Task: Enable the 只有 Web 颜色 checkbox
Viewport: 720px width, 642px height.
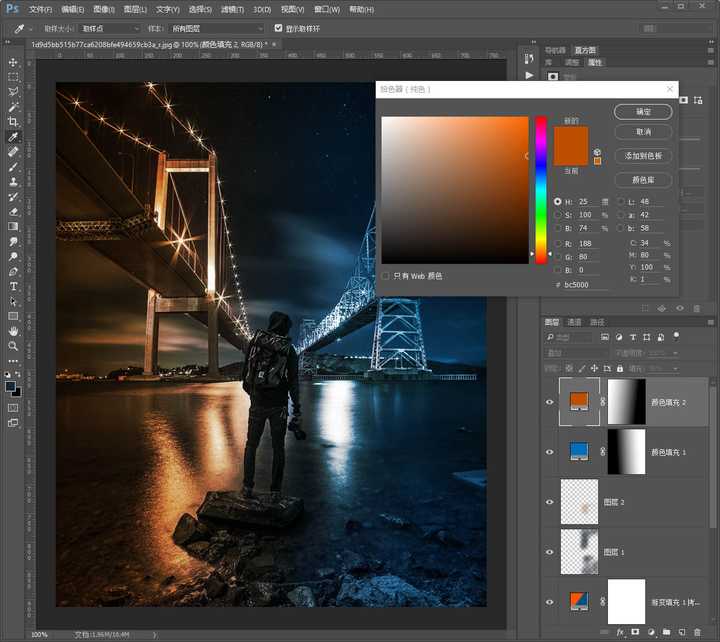Action: [386, 276]
